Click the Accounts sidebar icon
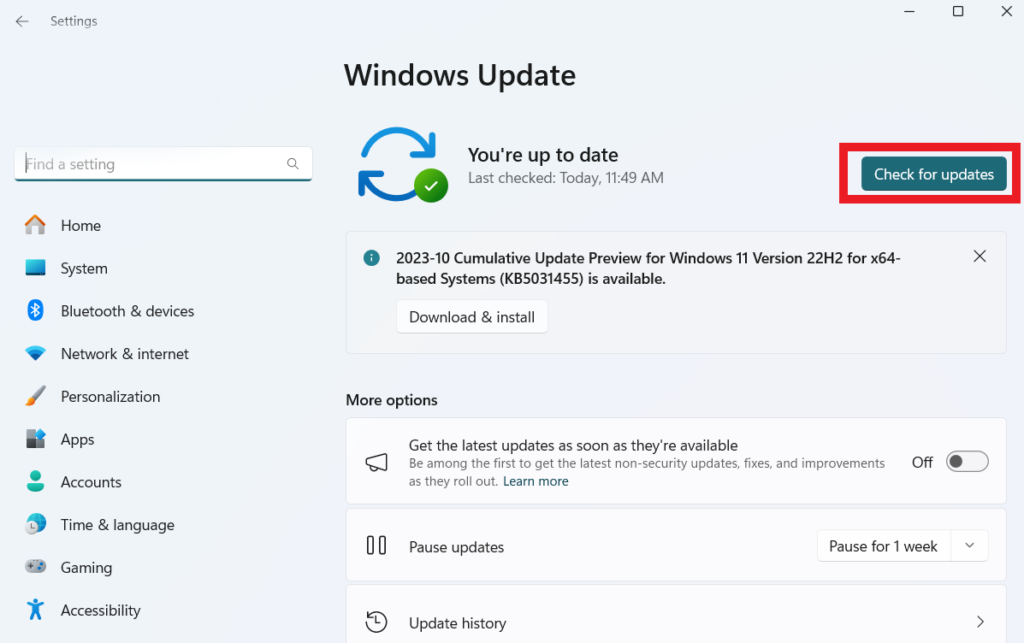This screenshot has height=643, width=1024. pos(37,481)
